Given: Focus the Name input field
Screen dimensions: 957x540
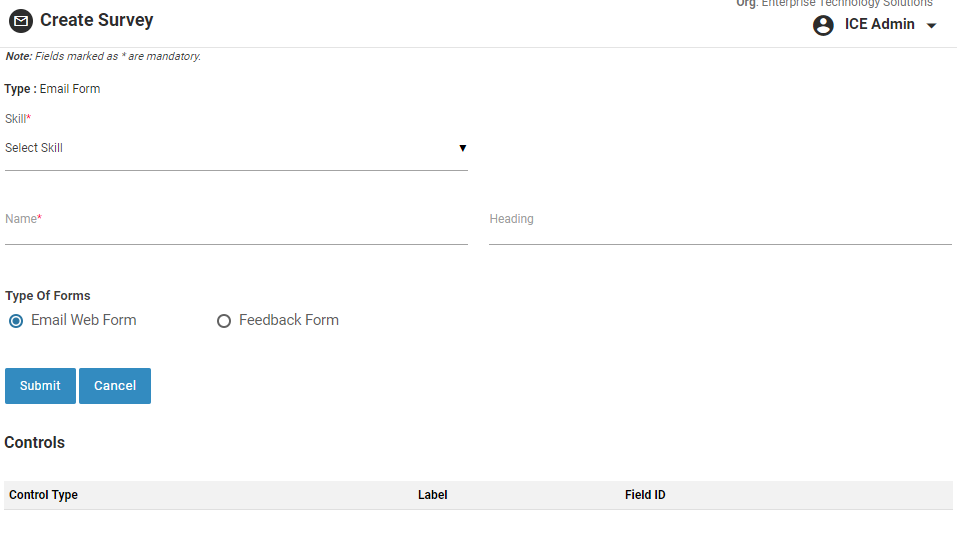Looking at the screenshot, I should pos(236,230).
